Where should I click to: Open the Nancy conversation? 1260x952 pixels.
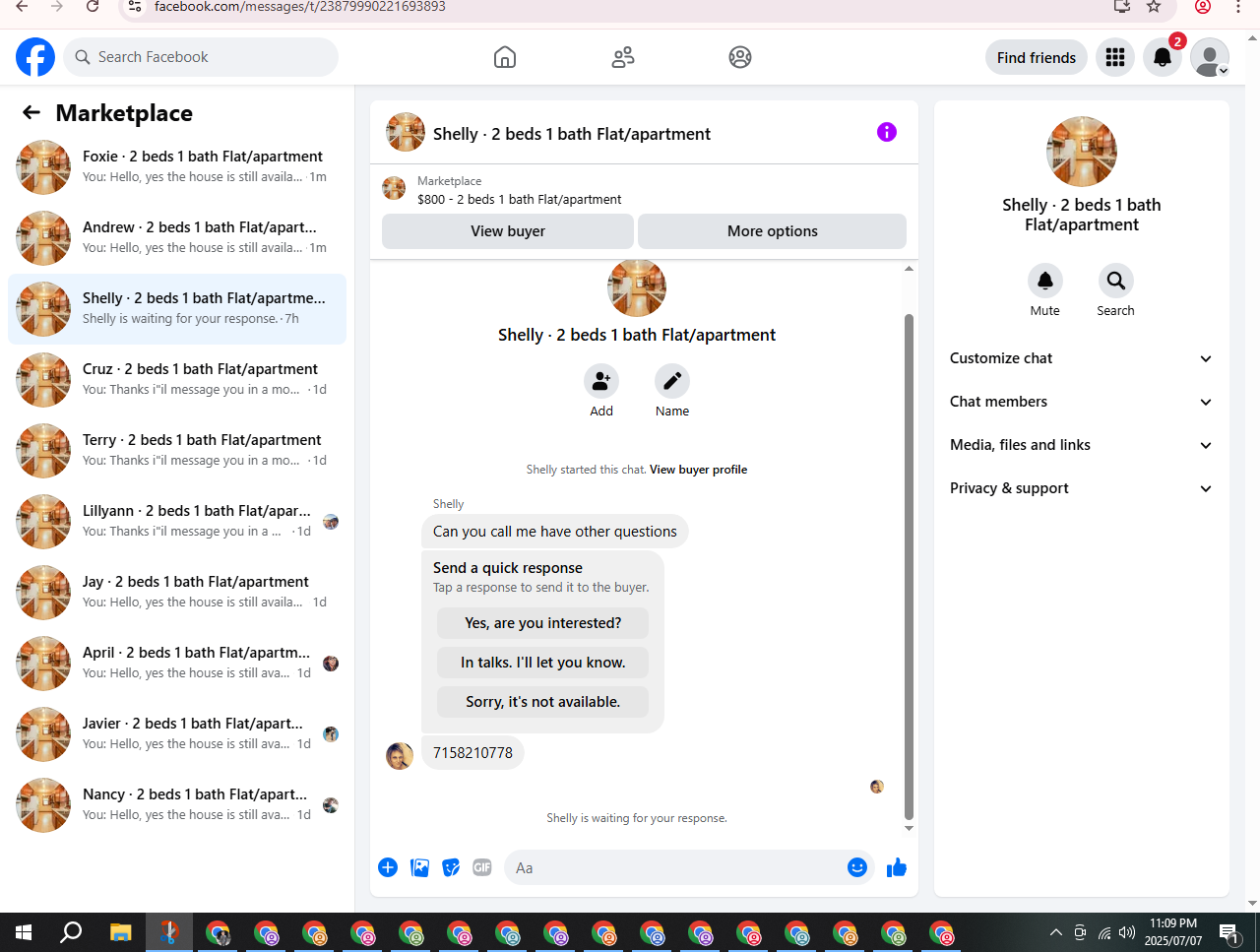click(177, 805)
